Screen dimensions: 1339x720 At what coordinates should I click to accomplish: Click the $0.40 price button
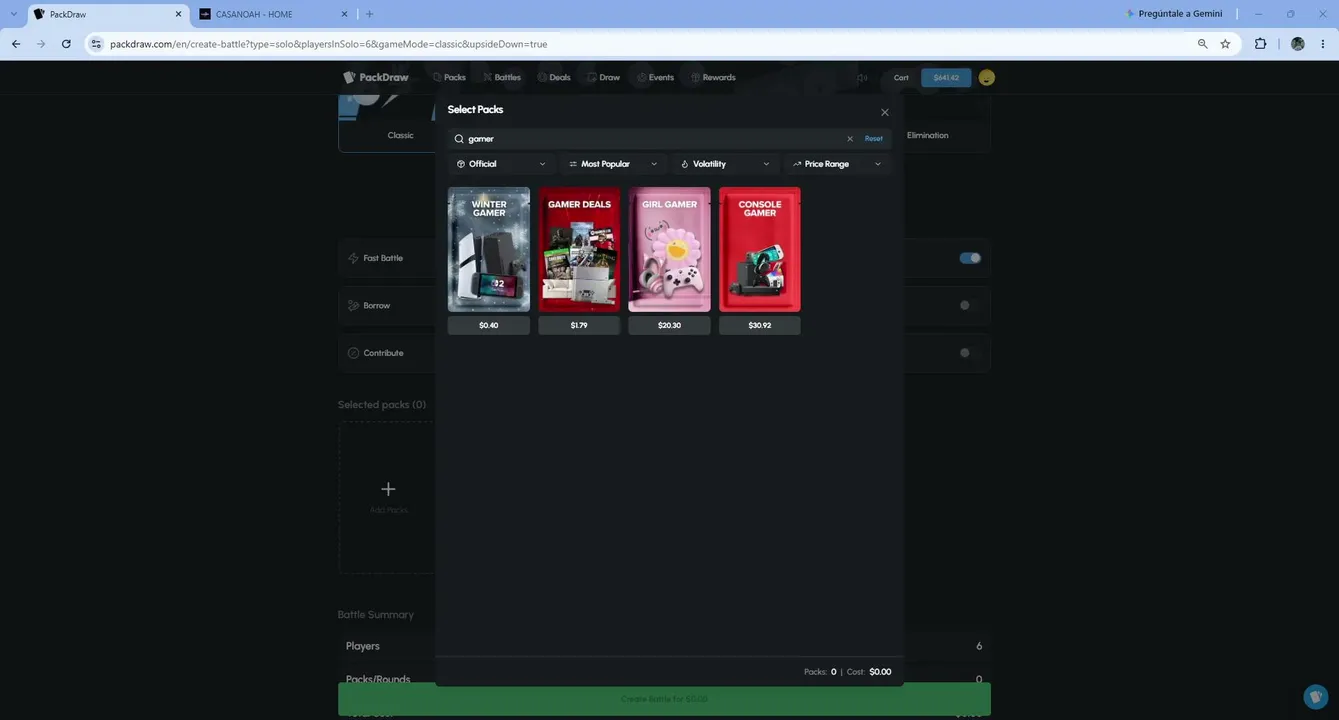click(489, 325)
